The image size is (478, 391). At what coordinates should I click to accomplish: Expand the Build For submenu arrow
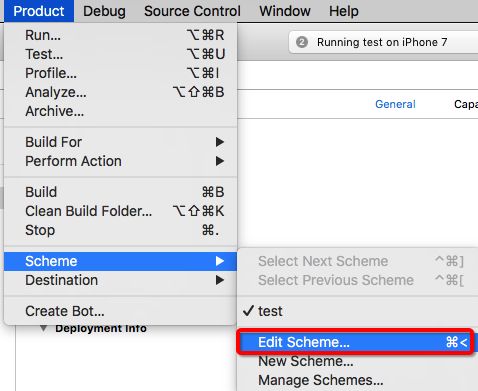tap(219, 142)
